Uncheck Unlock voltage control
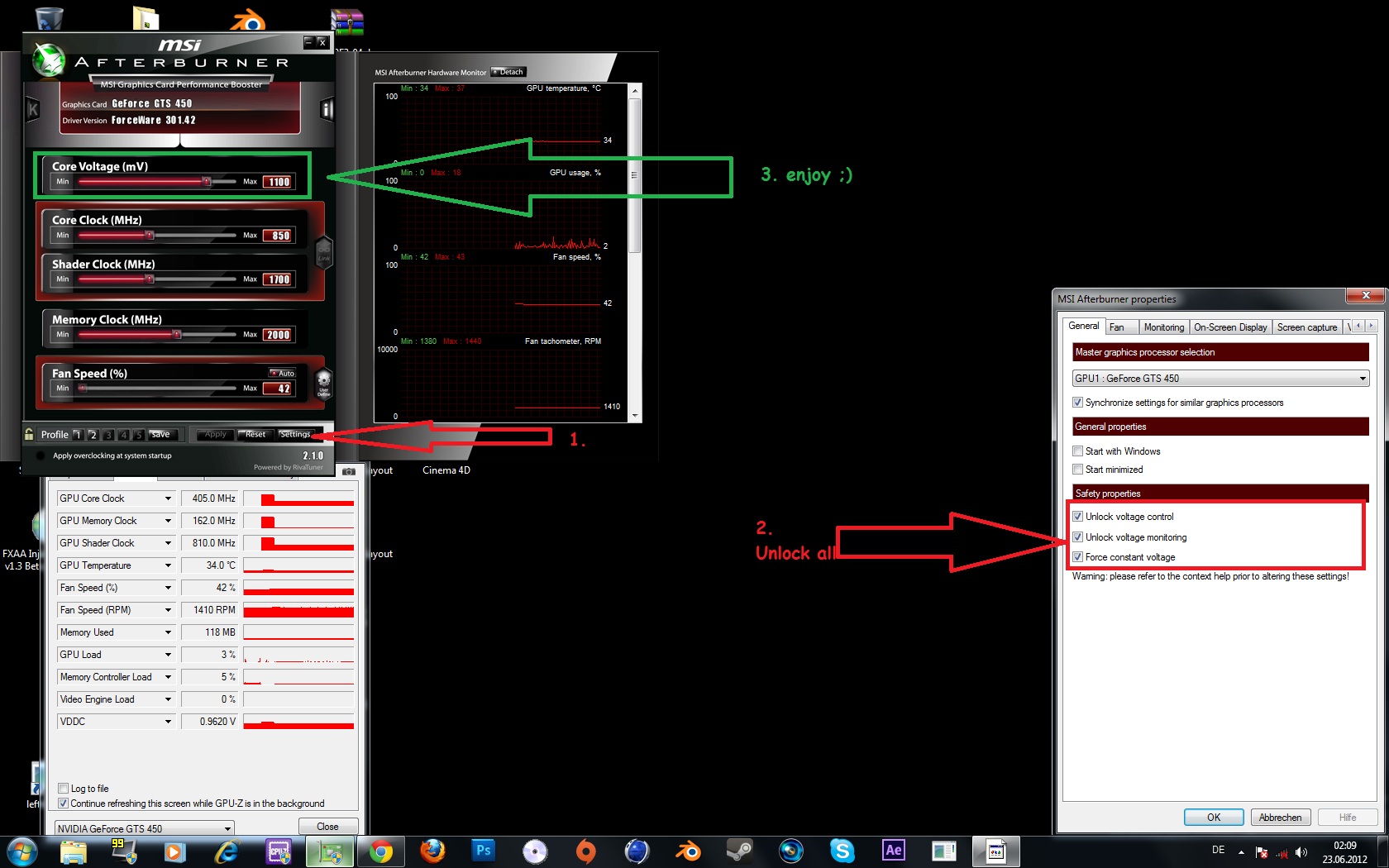This screenshot has height=868, width=1389. (x=1078, y=517)
